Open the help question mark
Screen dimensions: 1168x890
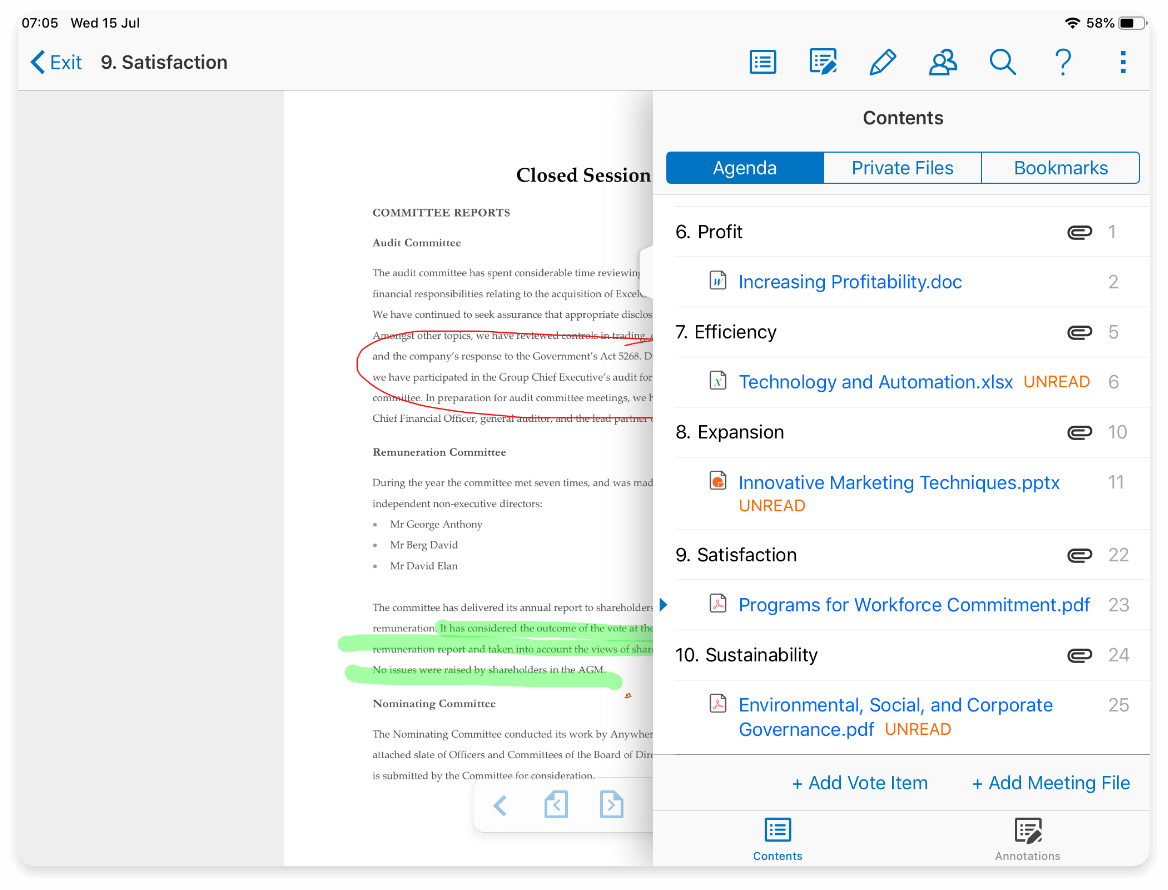pos(1063,63)
